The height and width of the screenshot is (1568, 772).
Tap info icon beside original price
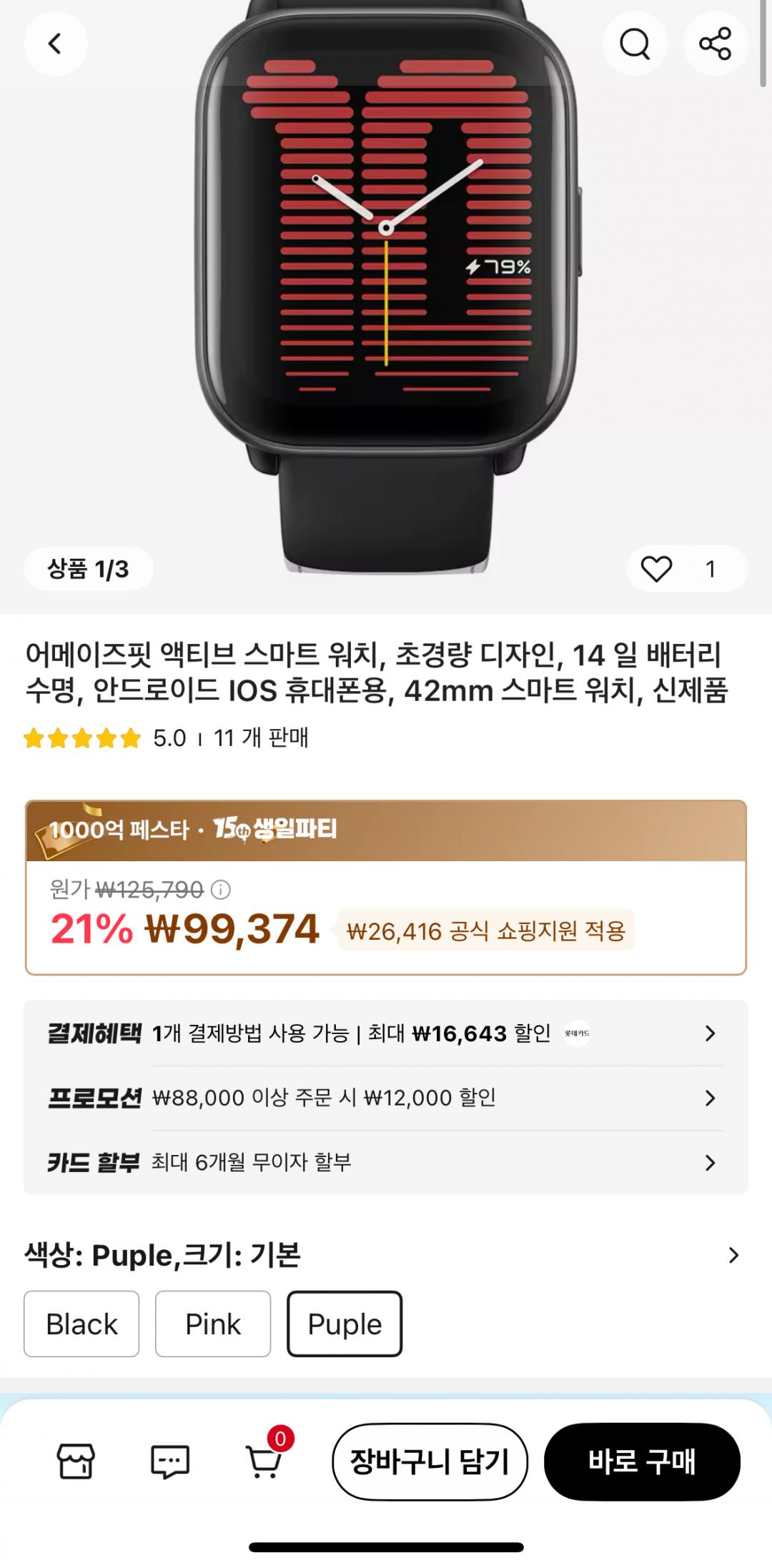coord(221,890)
